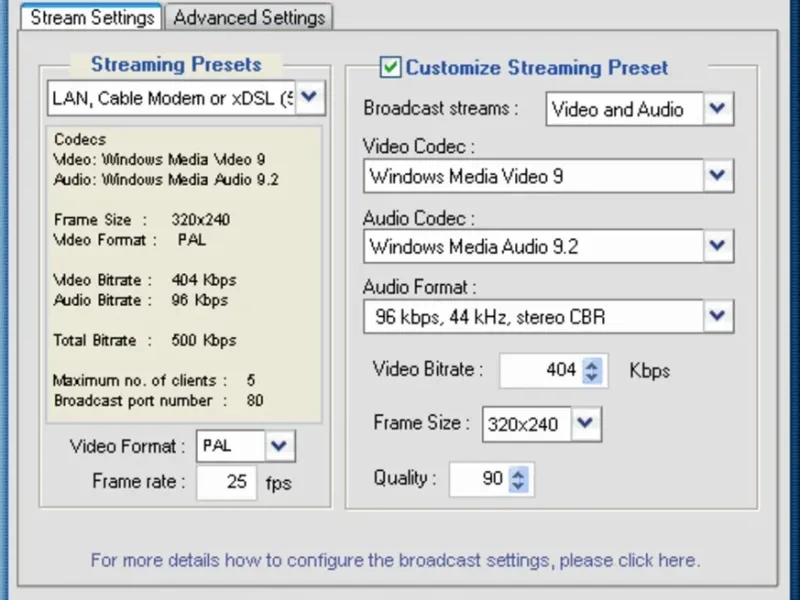Click the Video Bitrate value field
The height and width of the screenshot is (600, 800).
tap(540, 370)
